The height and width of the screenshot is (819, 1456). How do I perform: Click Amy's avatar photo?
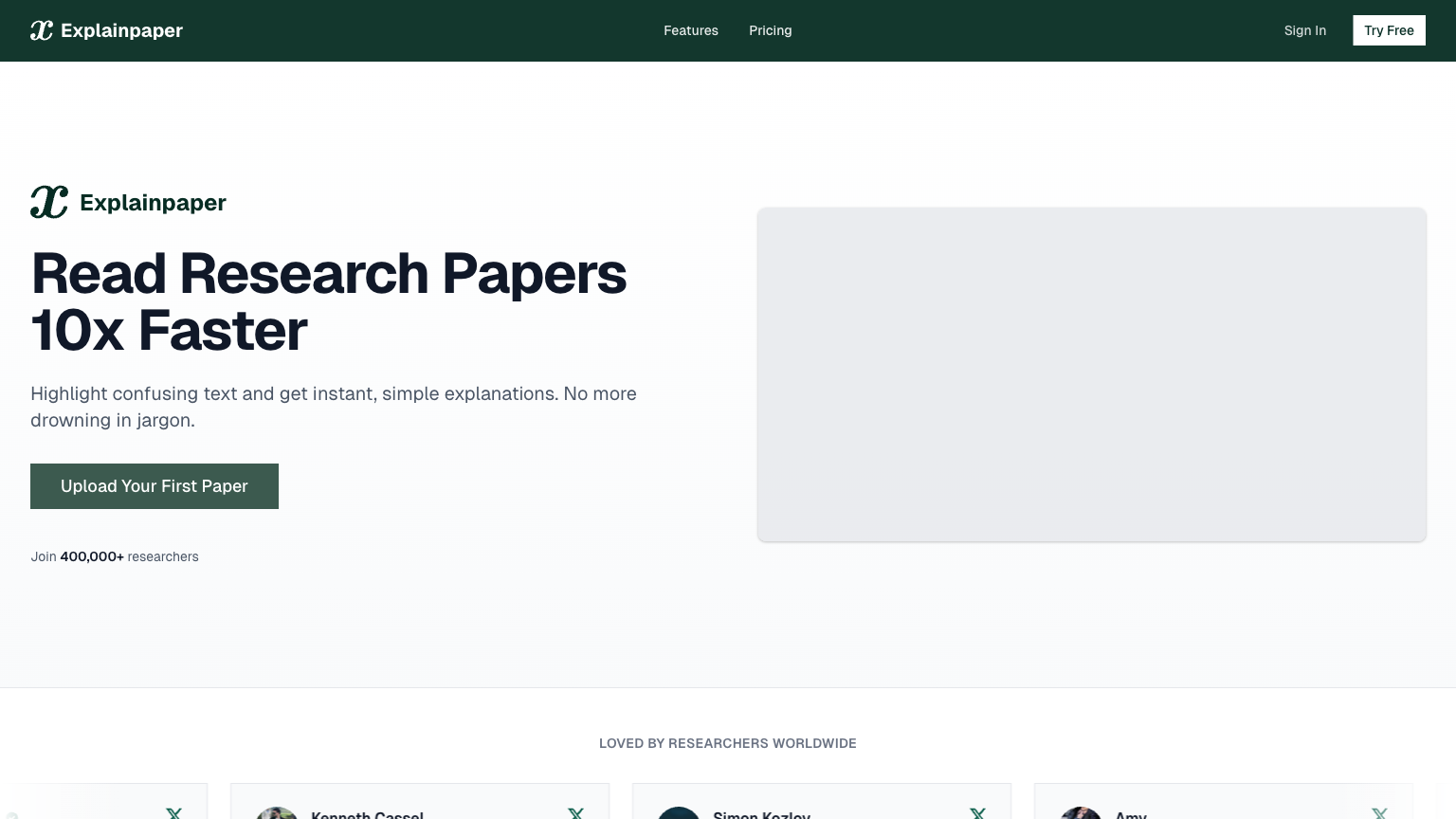pos(1081,813)
